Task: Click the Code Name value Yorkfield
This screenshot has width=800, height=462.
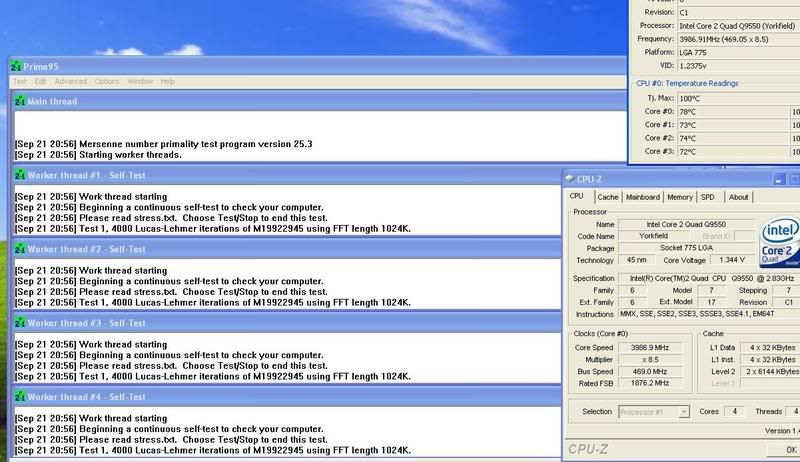Action: 654,236
